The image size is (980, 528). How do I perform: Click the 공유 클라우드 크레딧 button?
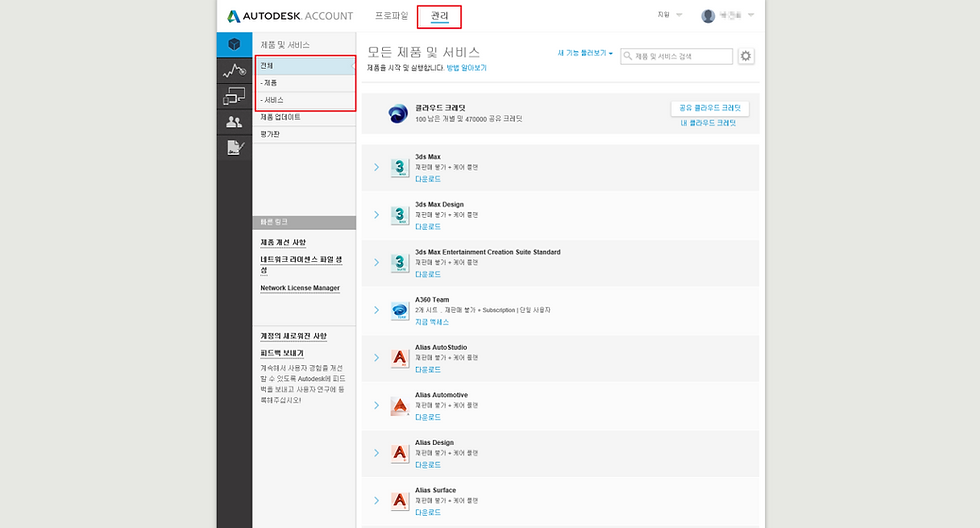coord(710,108)
